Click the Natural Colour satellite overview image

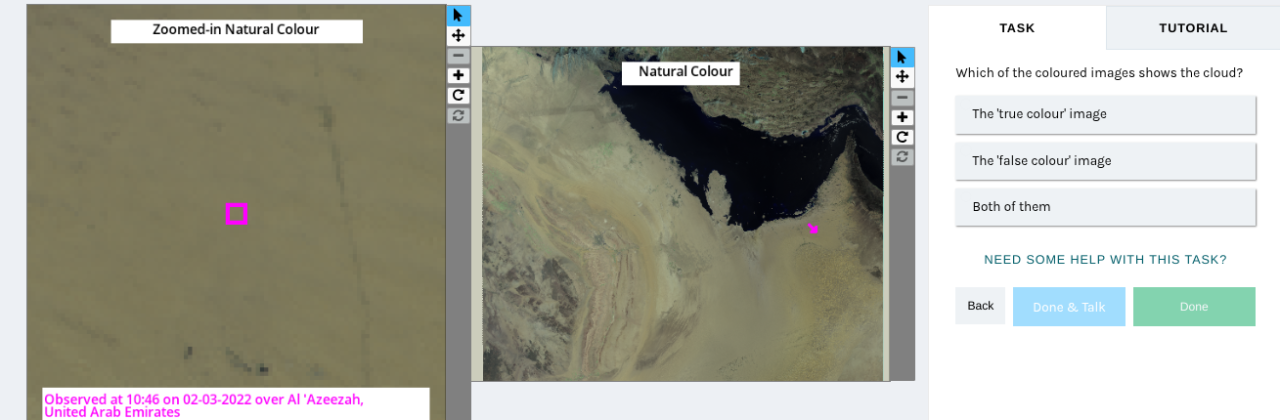pos(685,213)
